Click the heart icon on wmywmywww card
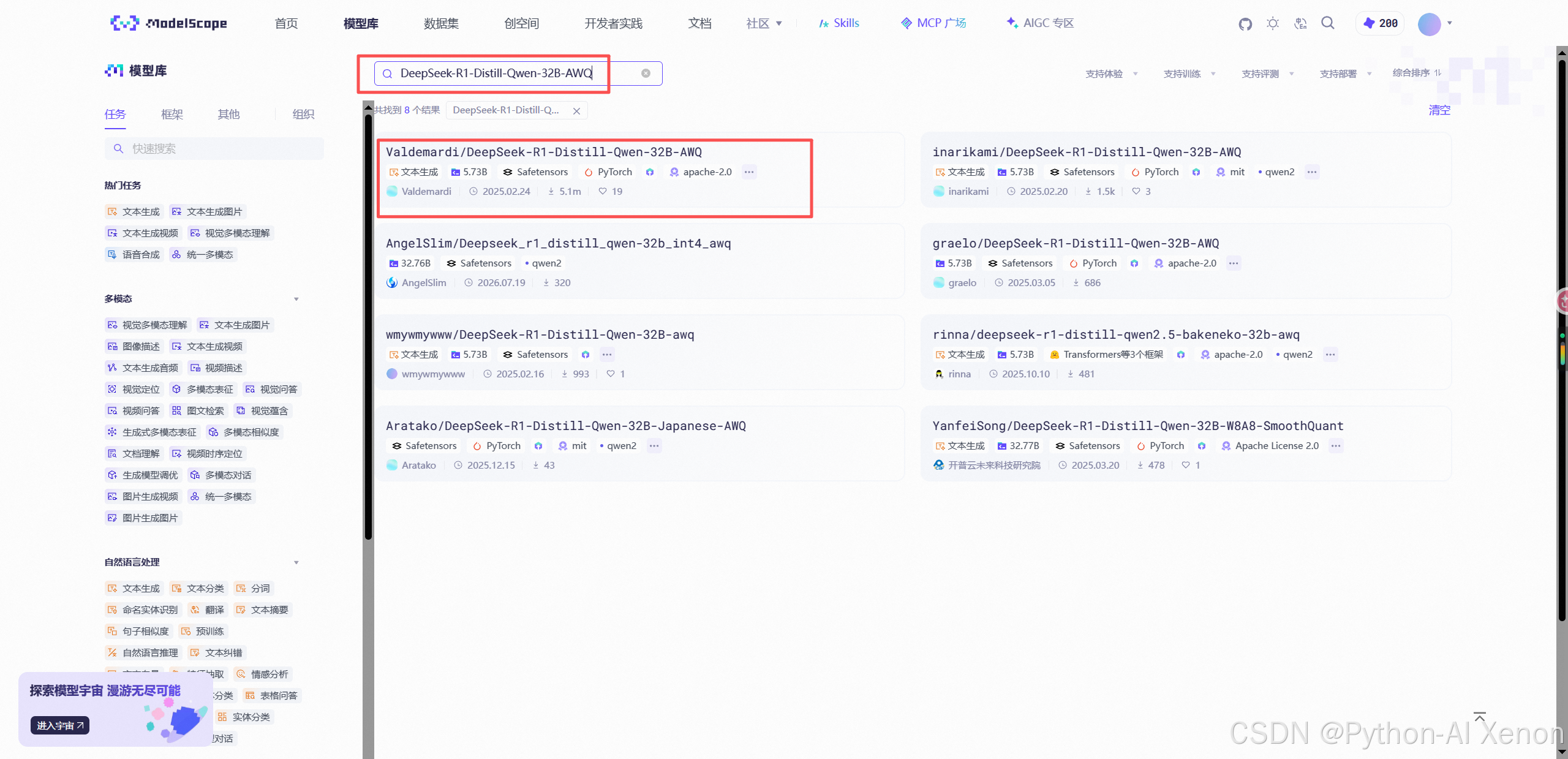Image resolution: width=1568 pixels, height=759 pixels. pyautogui.click(x=611, y=374)
